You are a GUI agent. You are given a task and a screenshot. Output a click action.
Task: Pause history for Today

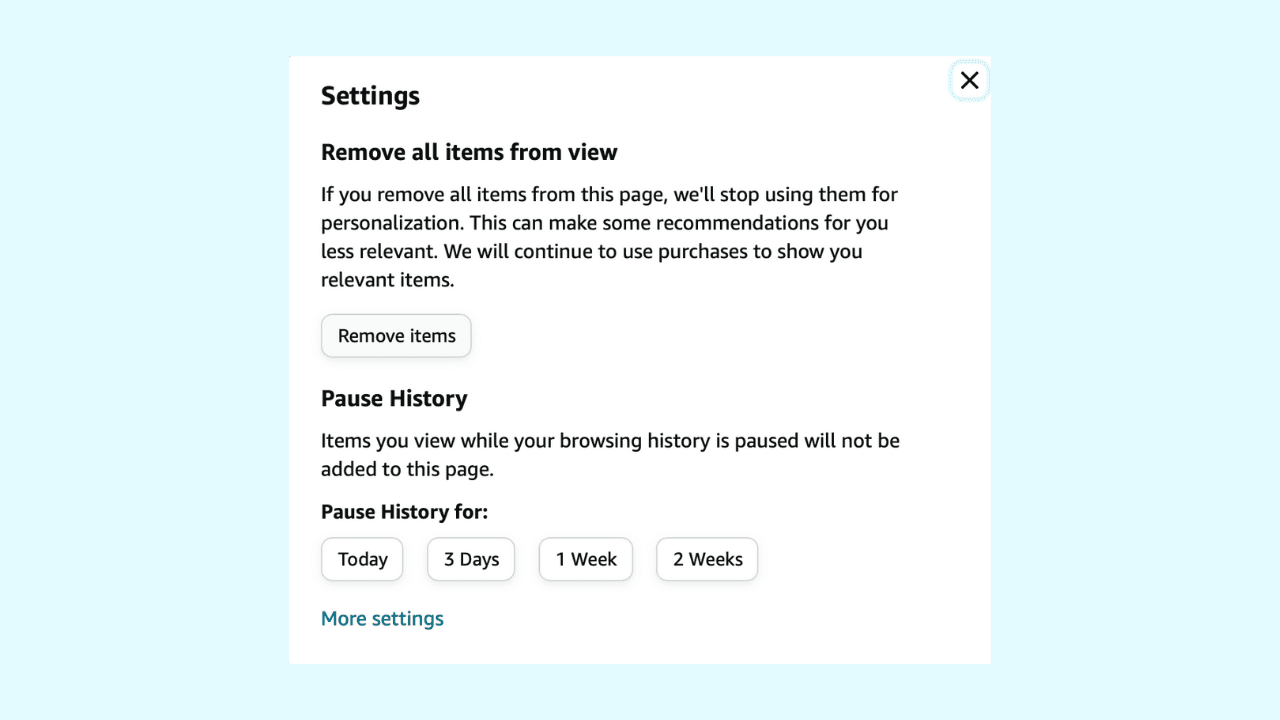coord(362,559)
